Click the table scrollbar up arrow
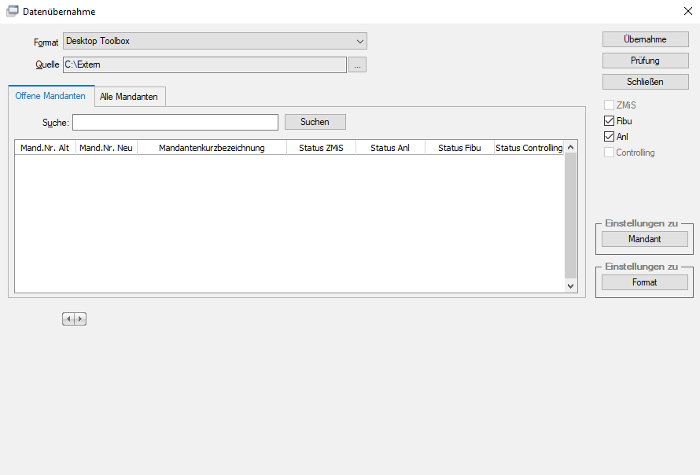This screenshot has height=475, width=700. pos(571,147)
